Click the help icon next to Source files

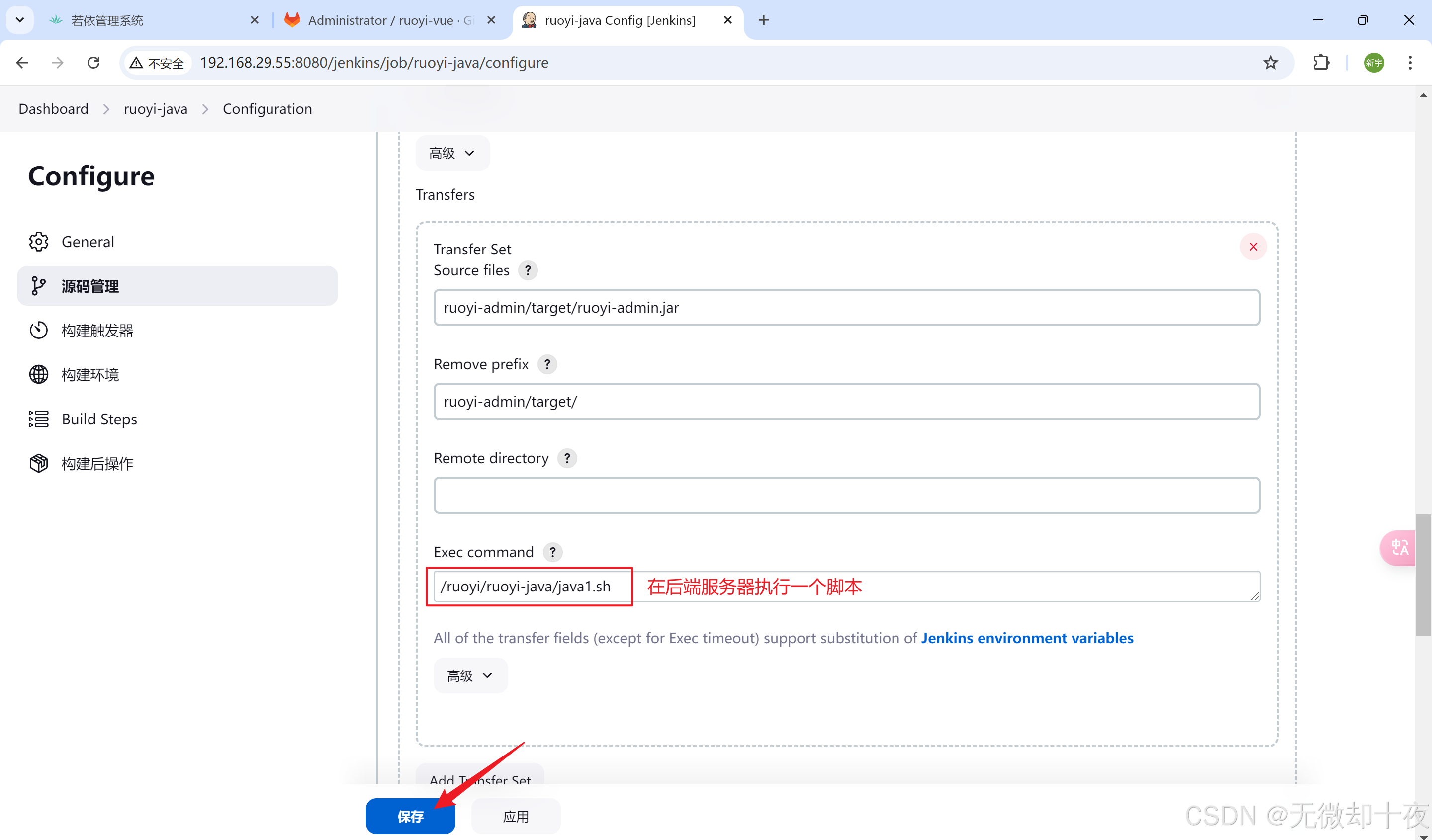point(528,270)
